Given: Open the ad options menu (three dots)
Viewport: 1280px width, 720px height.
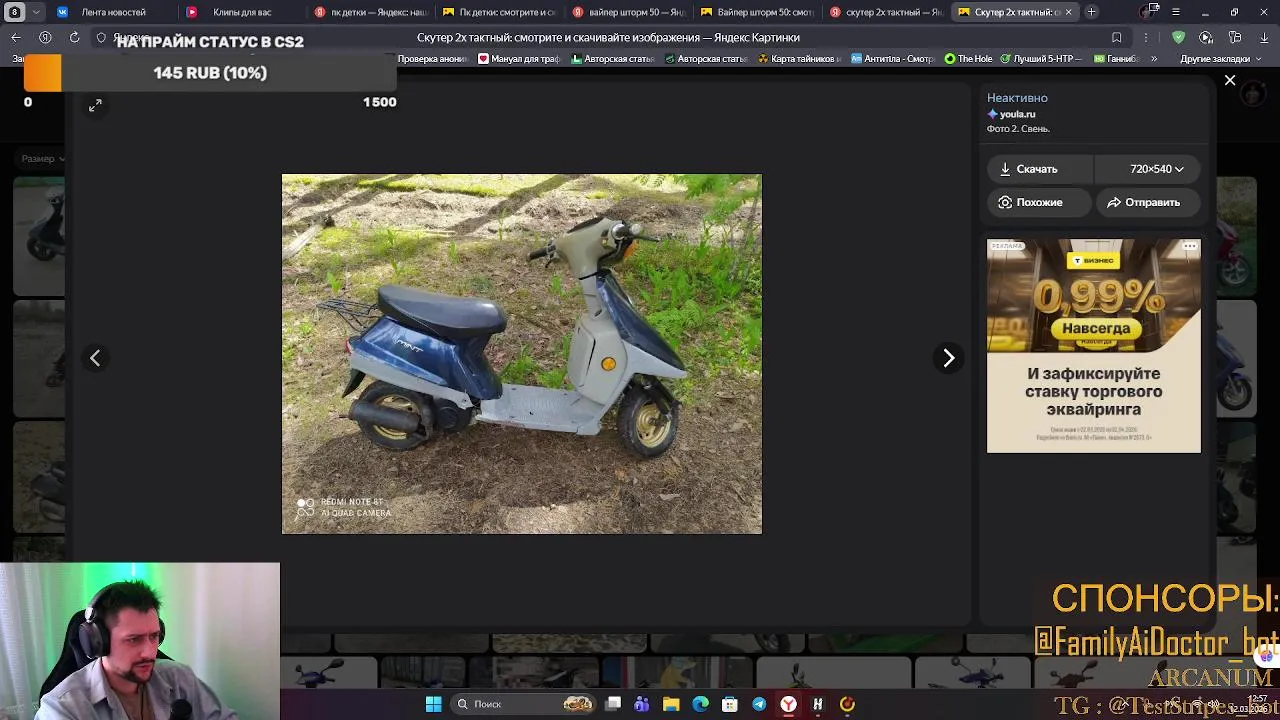Looking at the screenshot, I should [x=1190, y=246].
